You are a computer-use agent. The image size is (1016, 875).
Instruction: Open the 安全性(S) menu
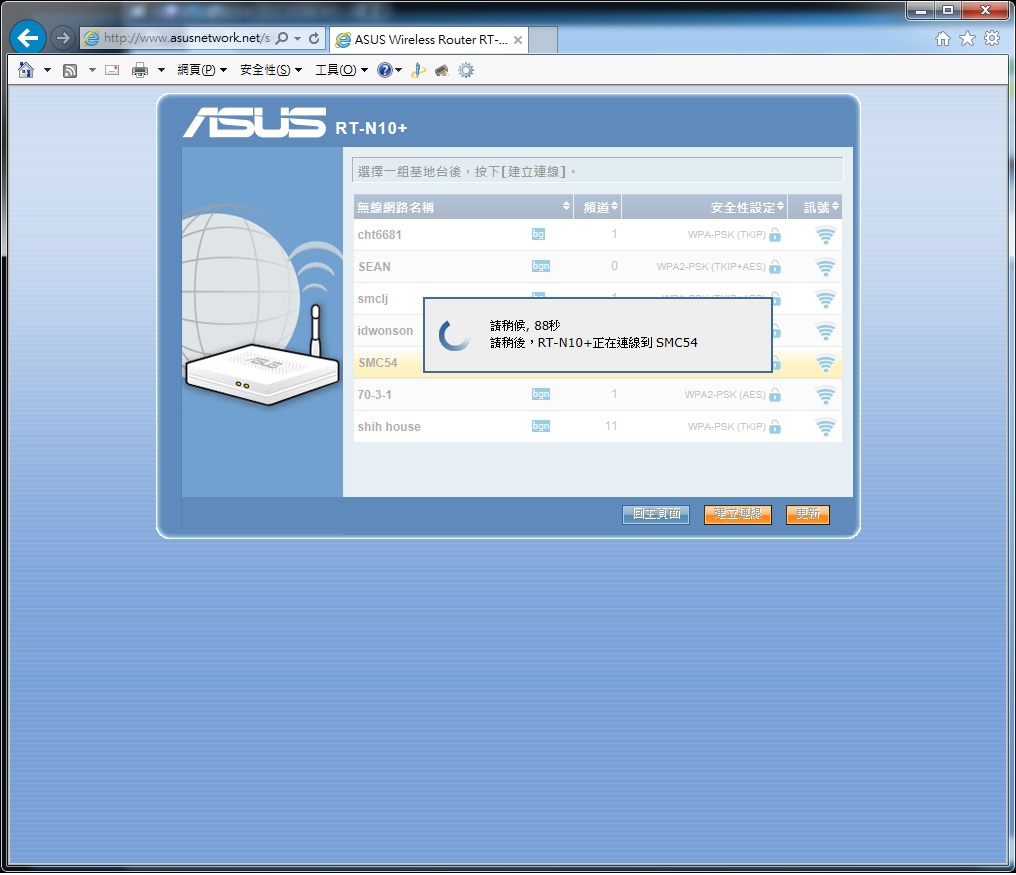coord(271,70)
